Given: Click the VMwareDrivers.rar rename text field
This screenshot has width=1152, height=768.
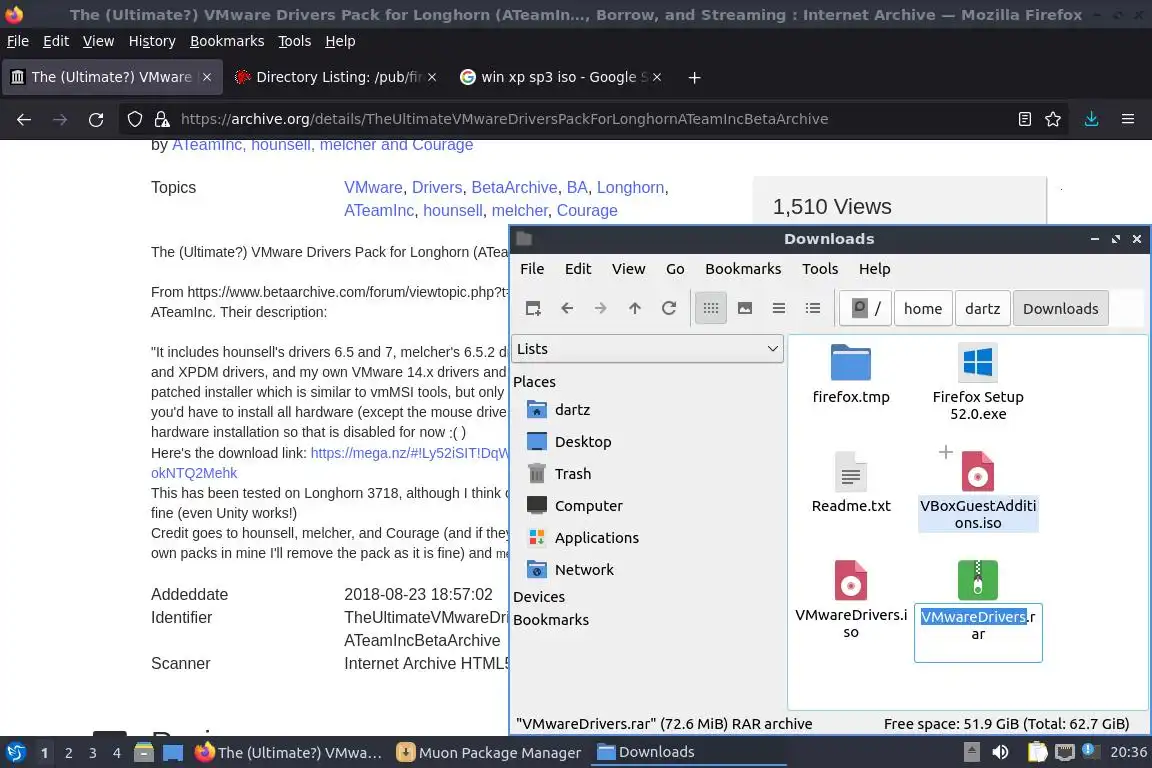Looking at the screenshot, I should [x=978, y=633].
